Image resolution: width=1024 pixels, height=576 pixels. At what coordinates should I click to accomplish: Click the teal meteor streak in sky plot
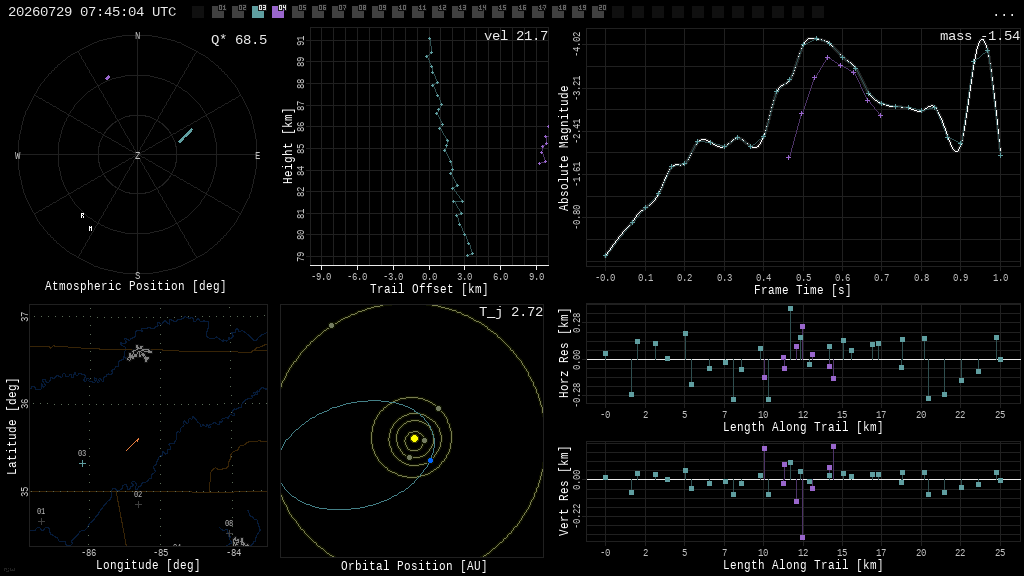point(185,135)
